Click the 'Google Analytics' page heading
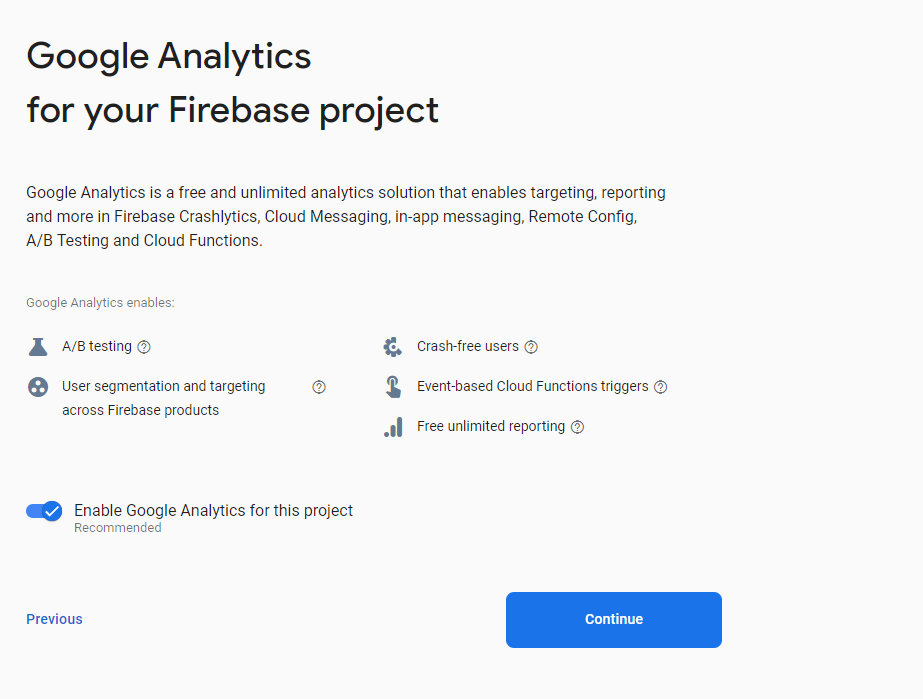923x699 pixels. click(169, 56)
